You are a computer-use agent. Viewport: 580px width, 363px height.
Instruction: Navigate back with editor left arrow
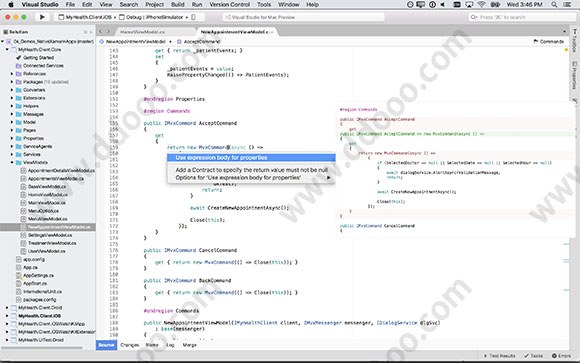(101, 32)
